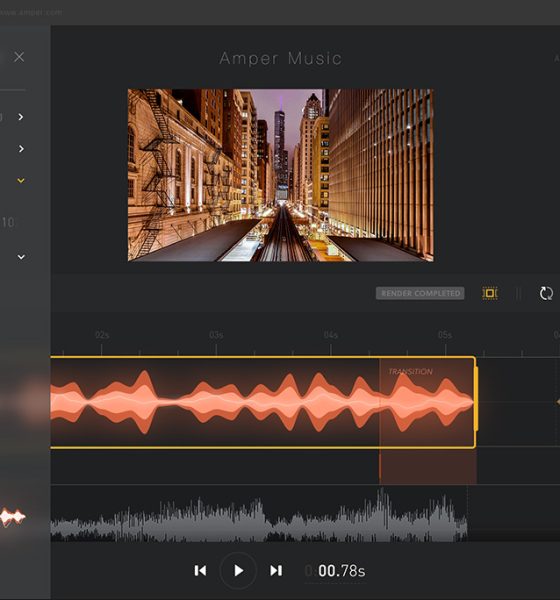Image resolution: width=560 pixels, height=600 pixels.
Task: Click the yellow fit-to-region icon
Action: pos(490,293)
